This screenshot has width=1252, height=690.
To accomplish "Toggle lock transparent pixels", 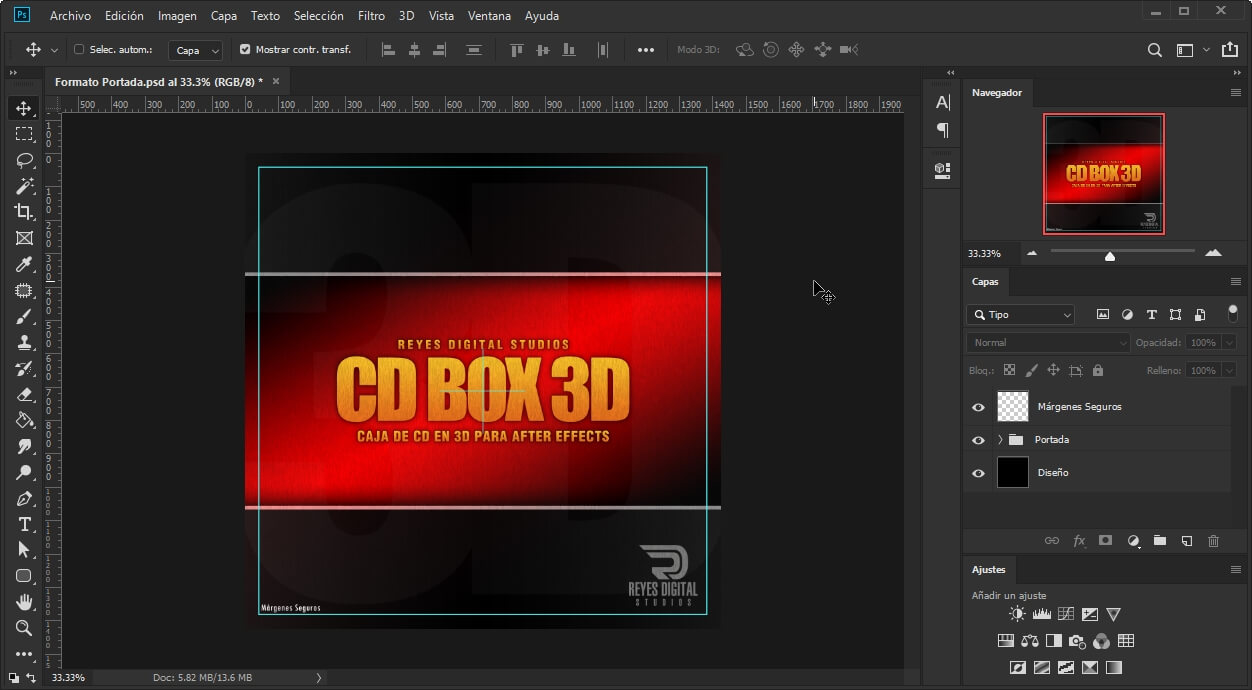I will click(1009, 370).
